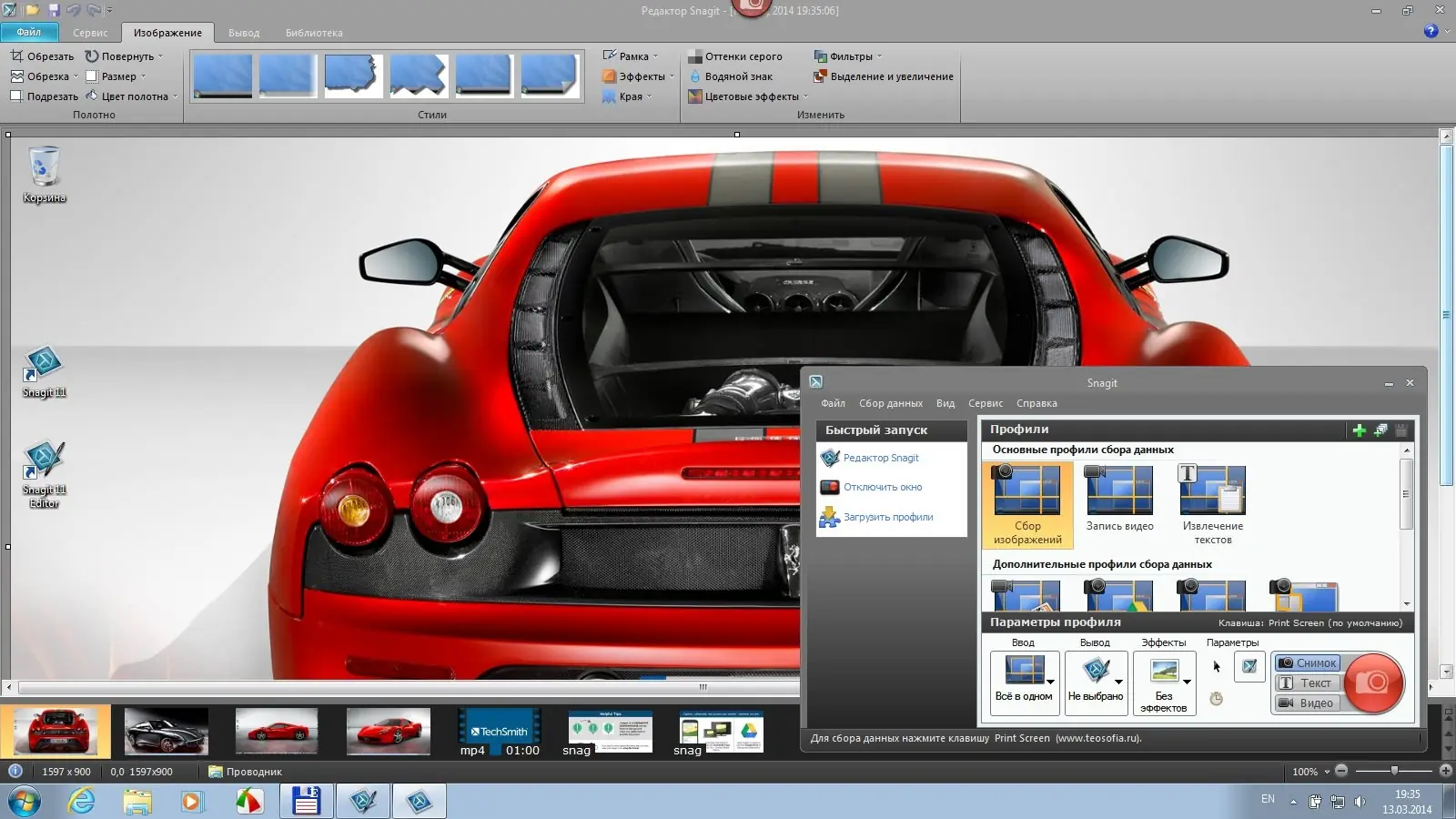Viewport: 1456px width, 819px height.
Task: Open the Размер tool in Полотно group
Action: [119, 76]
